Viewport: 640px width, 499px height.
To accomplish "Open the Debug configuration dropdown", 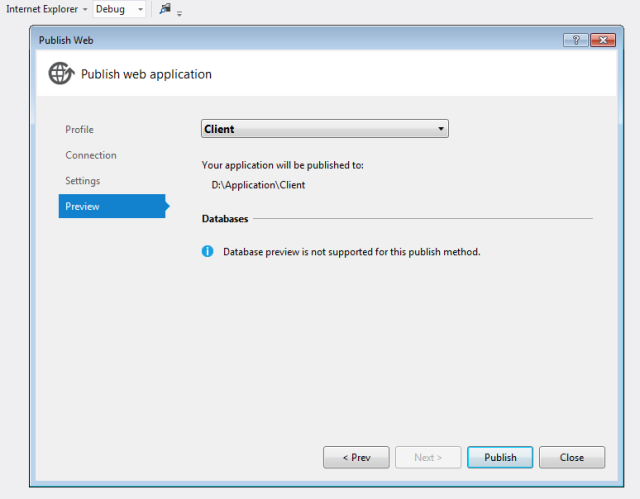I will pos(119,9).
